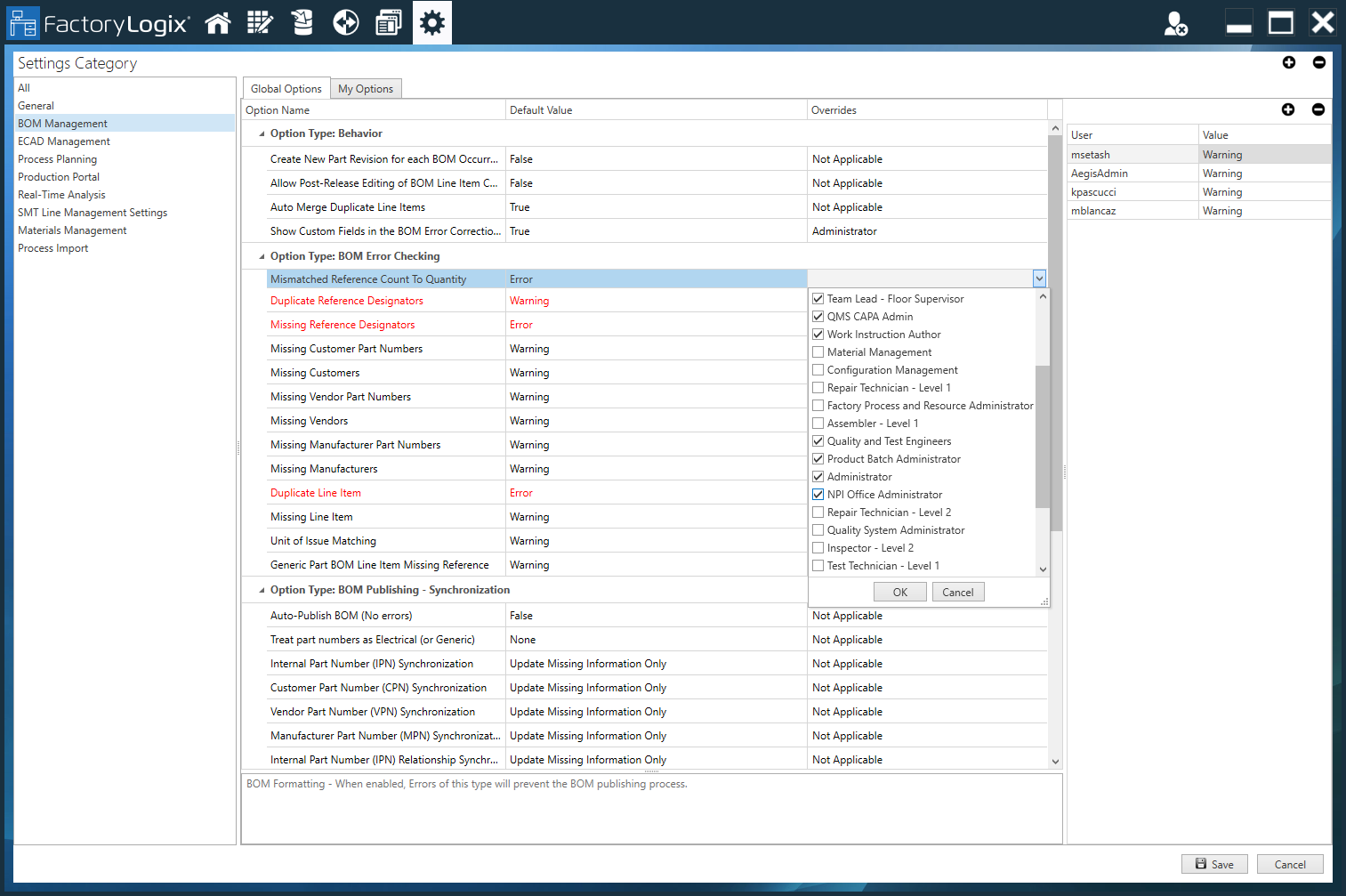This screenshot has width=1346, height=896.
Task: Select the Global Options tab
Action: click(x=286, y=88)
